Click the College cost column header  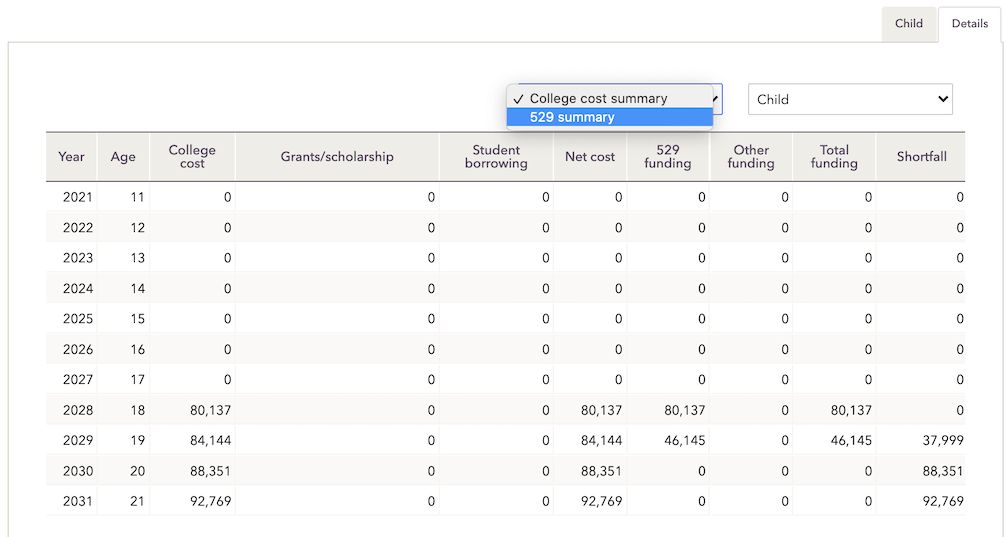tap(192, 157)
